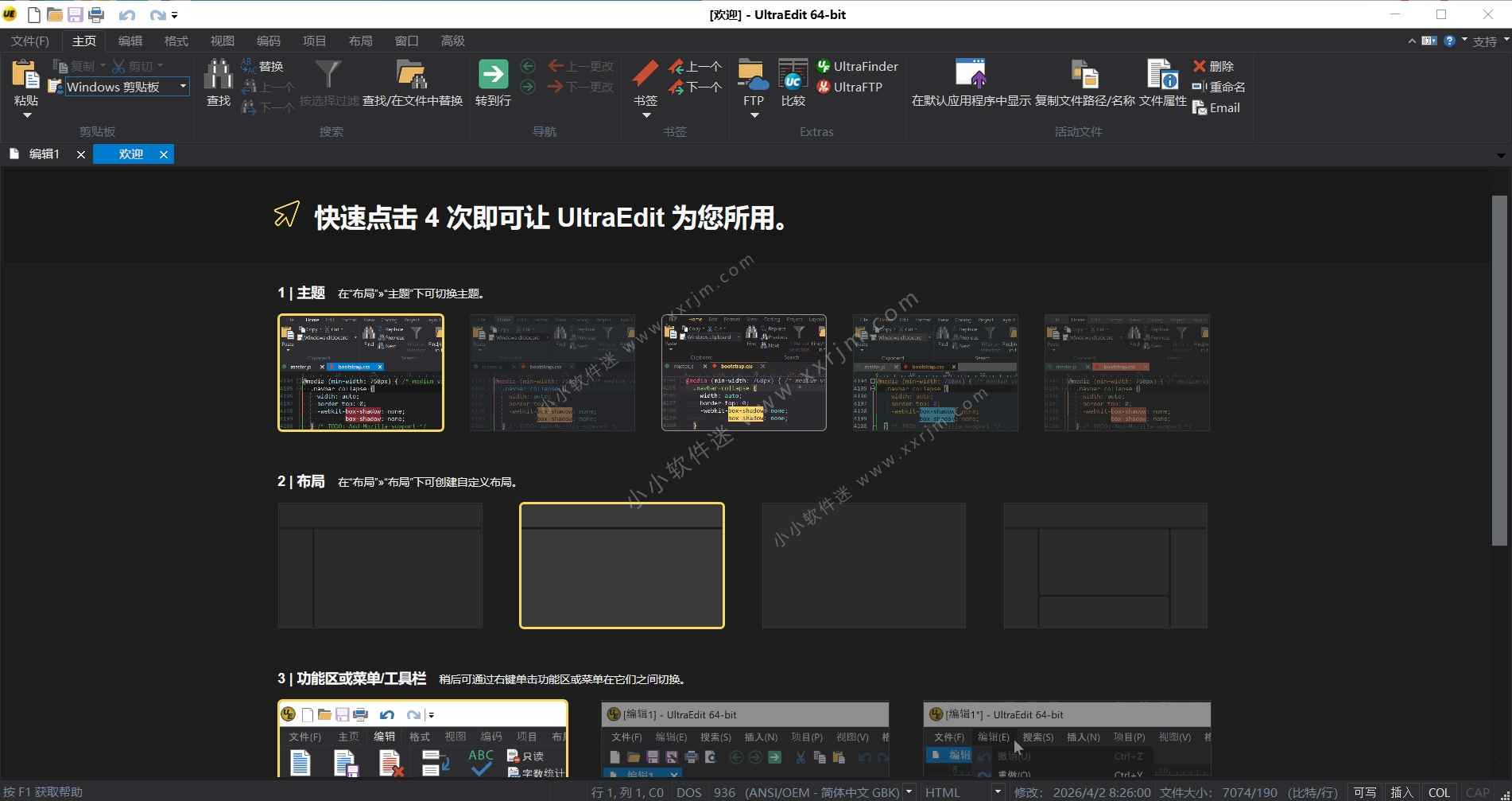
Task: Click the New file icon in quick access toolbar
Action: pos(34,14)
